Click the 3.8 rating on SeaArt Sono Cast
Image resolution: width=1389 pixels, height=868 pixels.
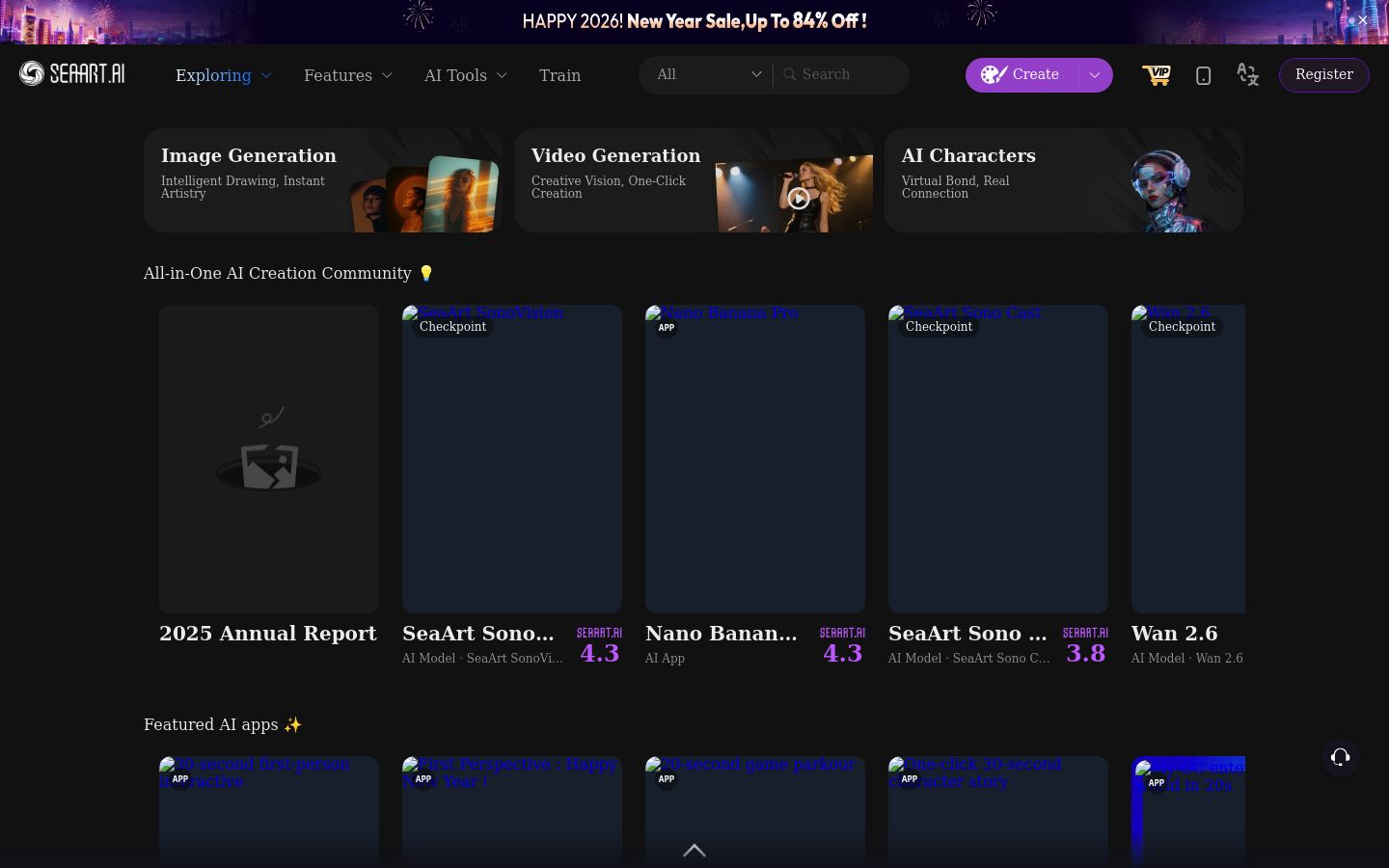click(x=1085, y=653)
